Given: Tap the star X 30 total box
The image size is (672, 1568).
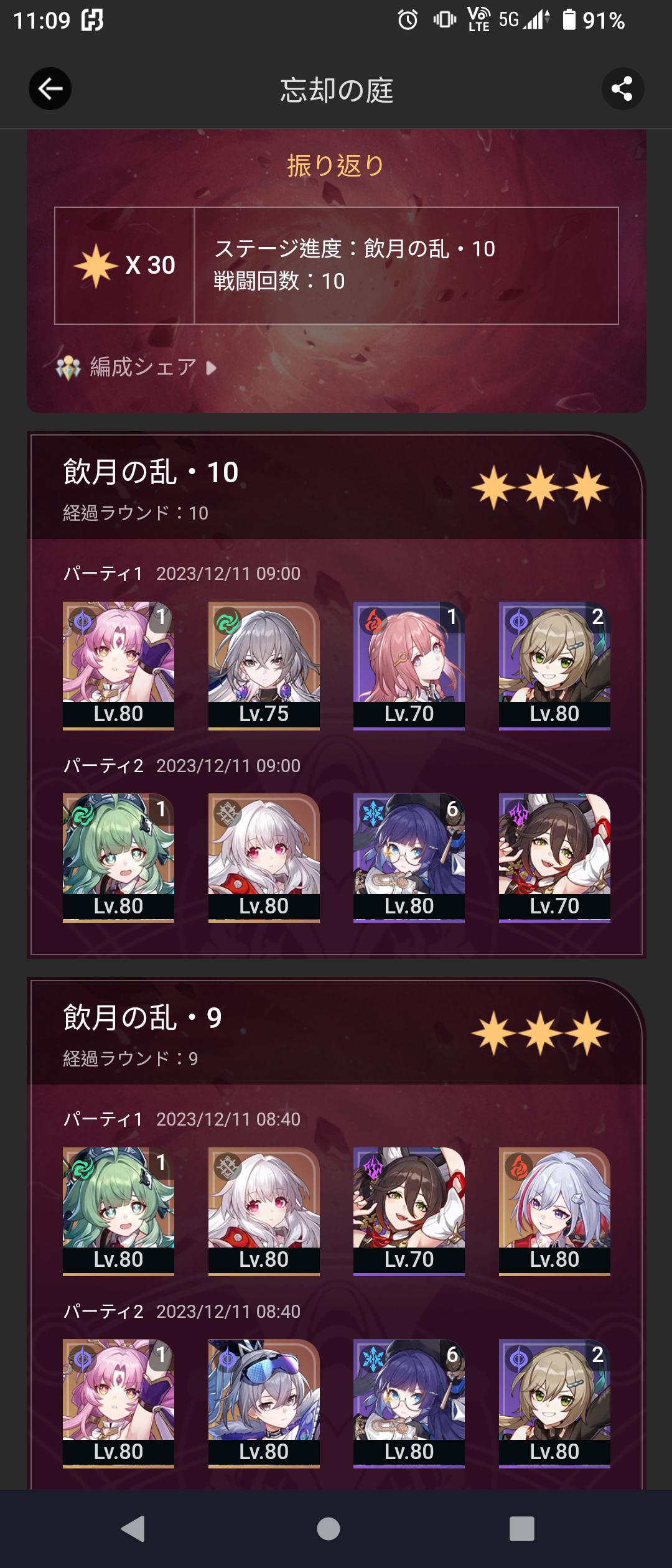Looking at the screenshot, I should click(124, 266).
